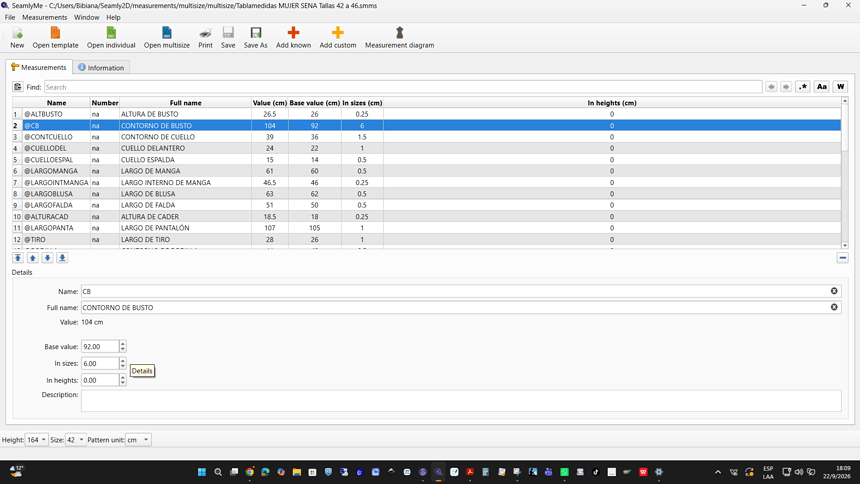Image resolution: width=860 pixels, height=484 pixels.
Task: Add known measurement
Action: click(x=293, y=38)
